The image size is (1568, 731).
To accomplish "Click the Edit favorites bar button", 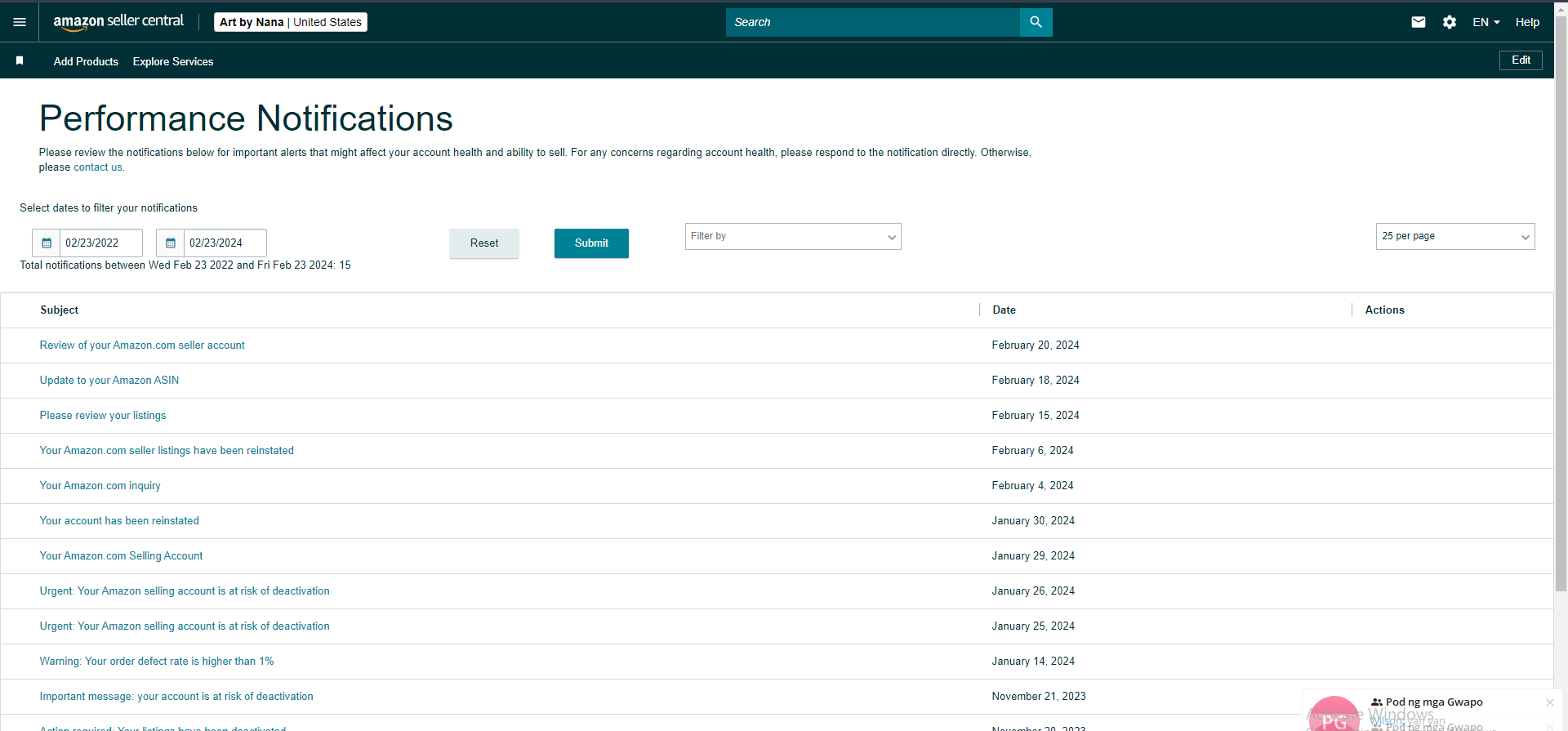I will [1521, 60].
